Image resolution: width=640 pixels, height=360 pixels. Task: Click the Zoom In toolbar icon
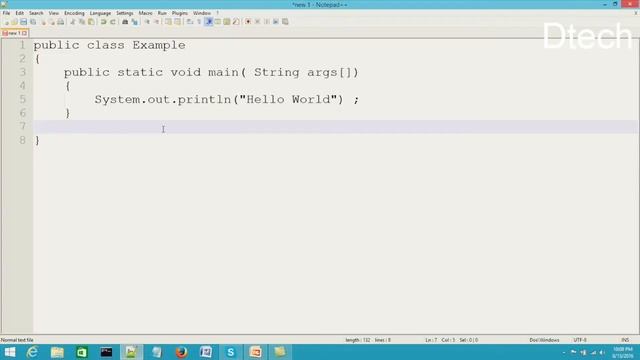click(147, 22)
